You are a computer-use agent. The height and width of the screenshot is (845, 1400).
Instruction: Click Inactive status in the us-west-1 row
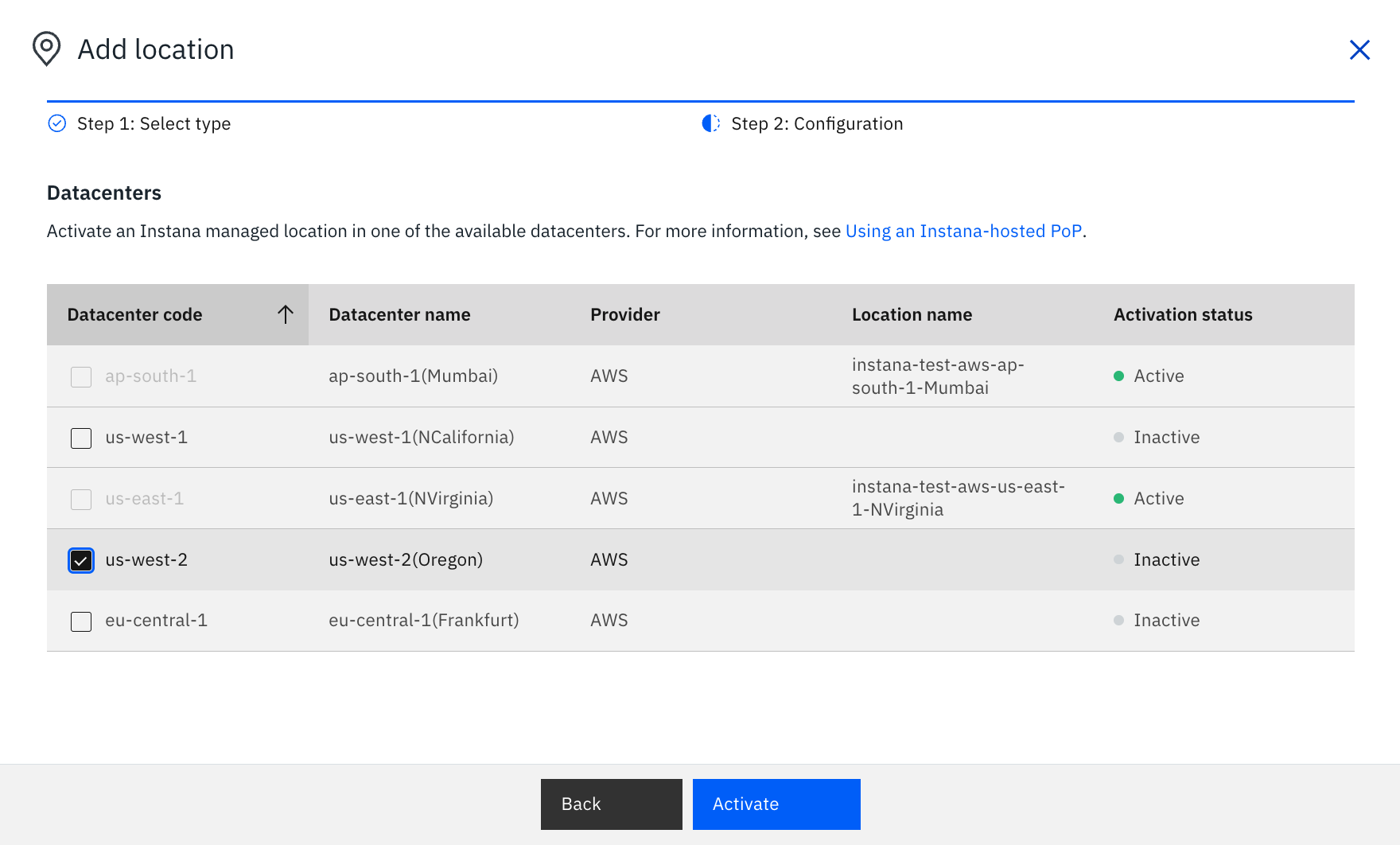pyautogui.click(x=1166, y=437)
